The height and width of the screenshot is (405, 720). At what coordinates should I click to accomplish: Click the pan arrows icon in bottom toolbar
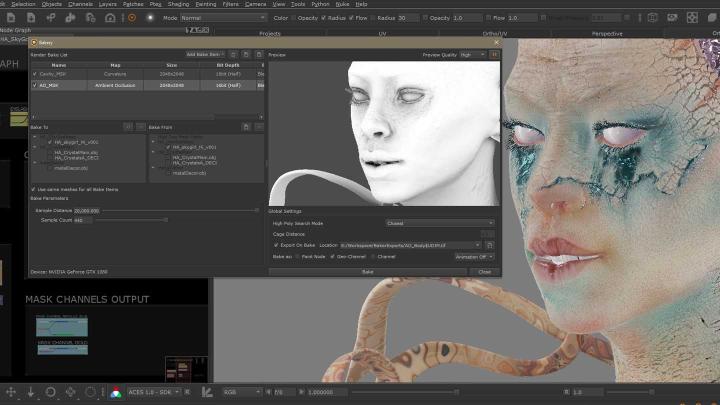pos(10,392)
